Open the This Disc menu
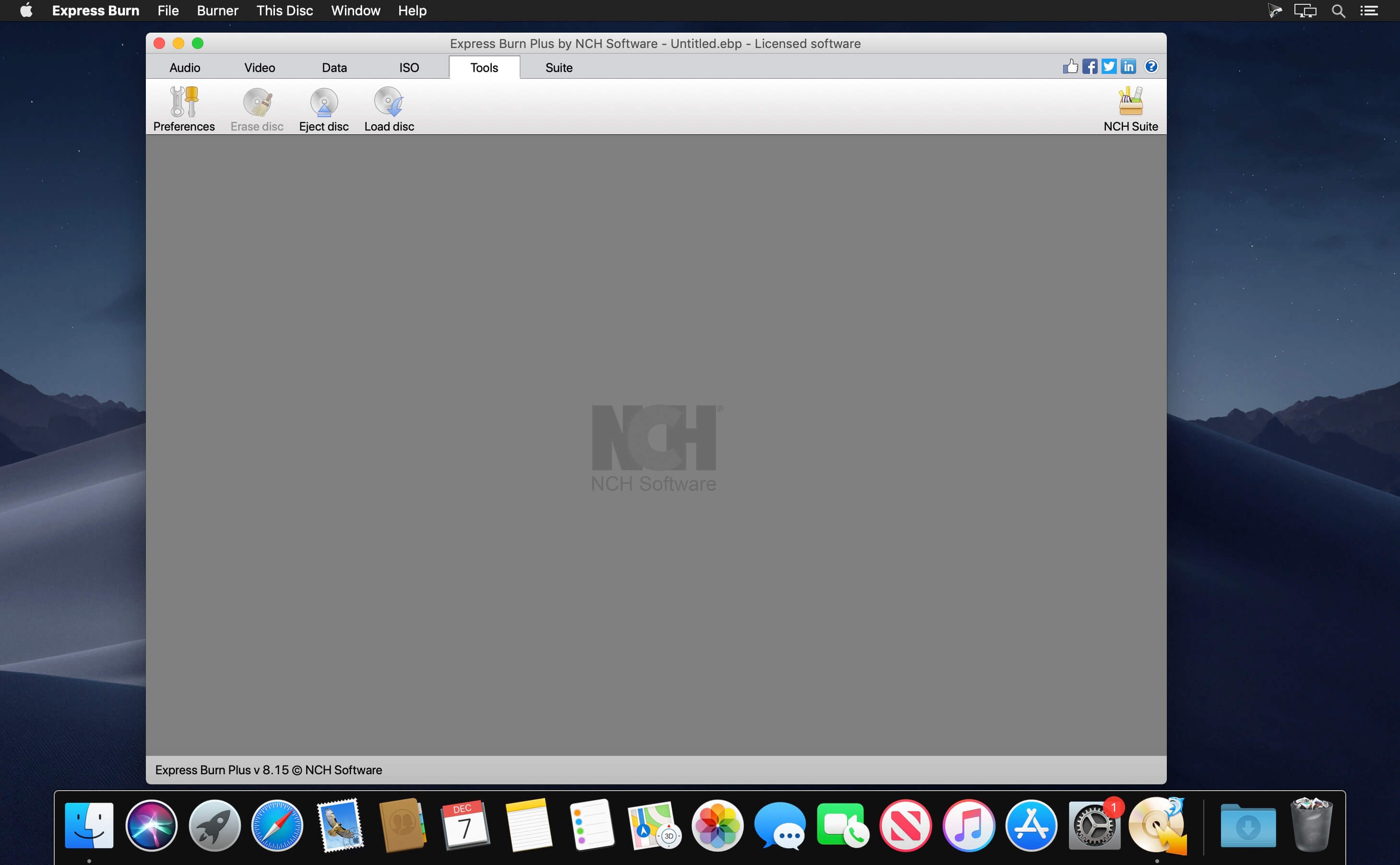The image size is (1400, 865). point(285,11)
